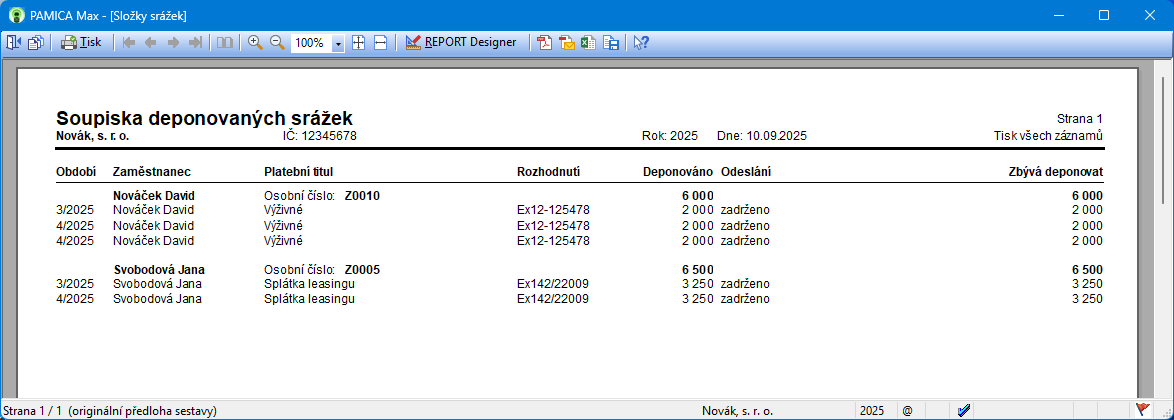Click the red flag in status bar
Image resolution: width=1174 pixels, height=420 pixels.
coord(1142,409)
